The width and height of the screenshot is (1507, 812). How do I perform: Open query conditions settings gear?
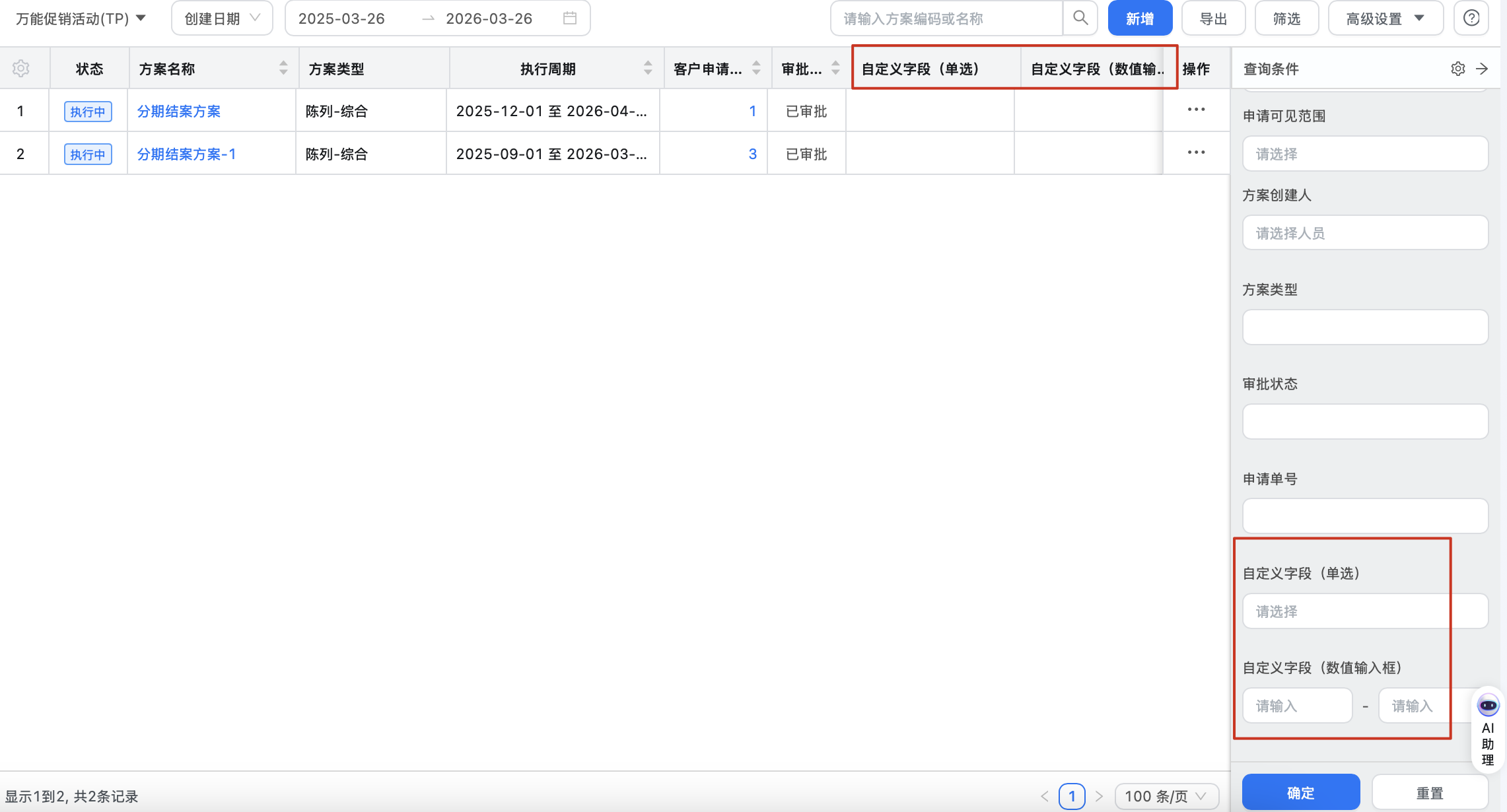(1458, 69)
